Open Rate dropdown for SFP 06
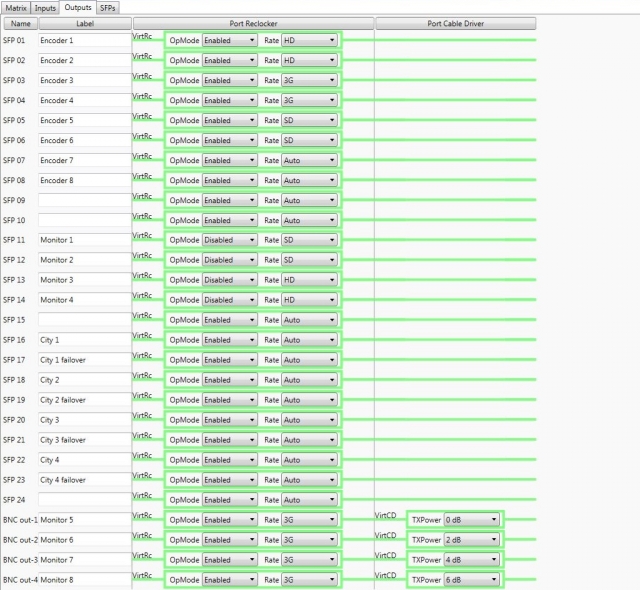Image resolution: width=640 pixels, height=590 pixels. [x=309, y=141]
